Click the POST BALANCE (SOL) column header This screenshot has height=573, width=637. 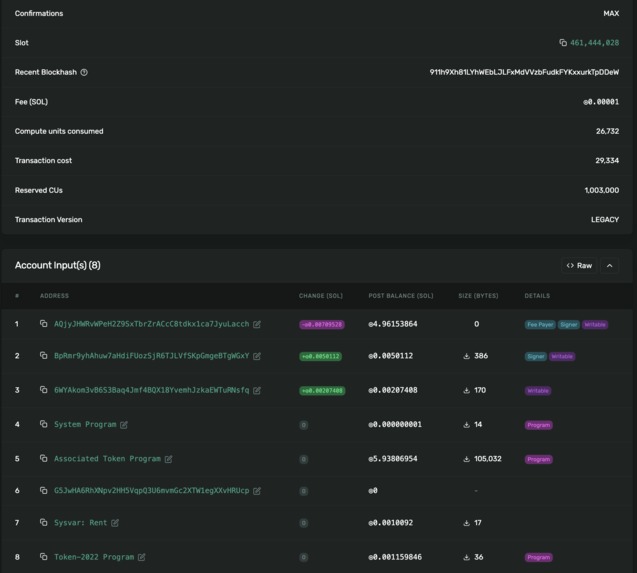[x=401, y=296]
